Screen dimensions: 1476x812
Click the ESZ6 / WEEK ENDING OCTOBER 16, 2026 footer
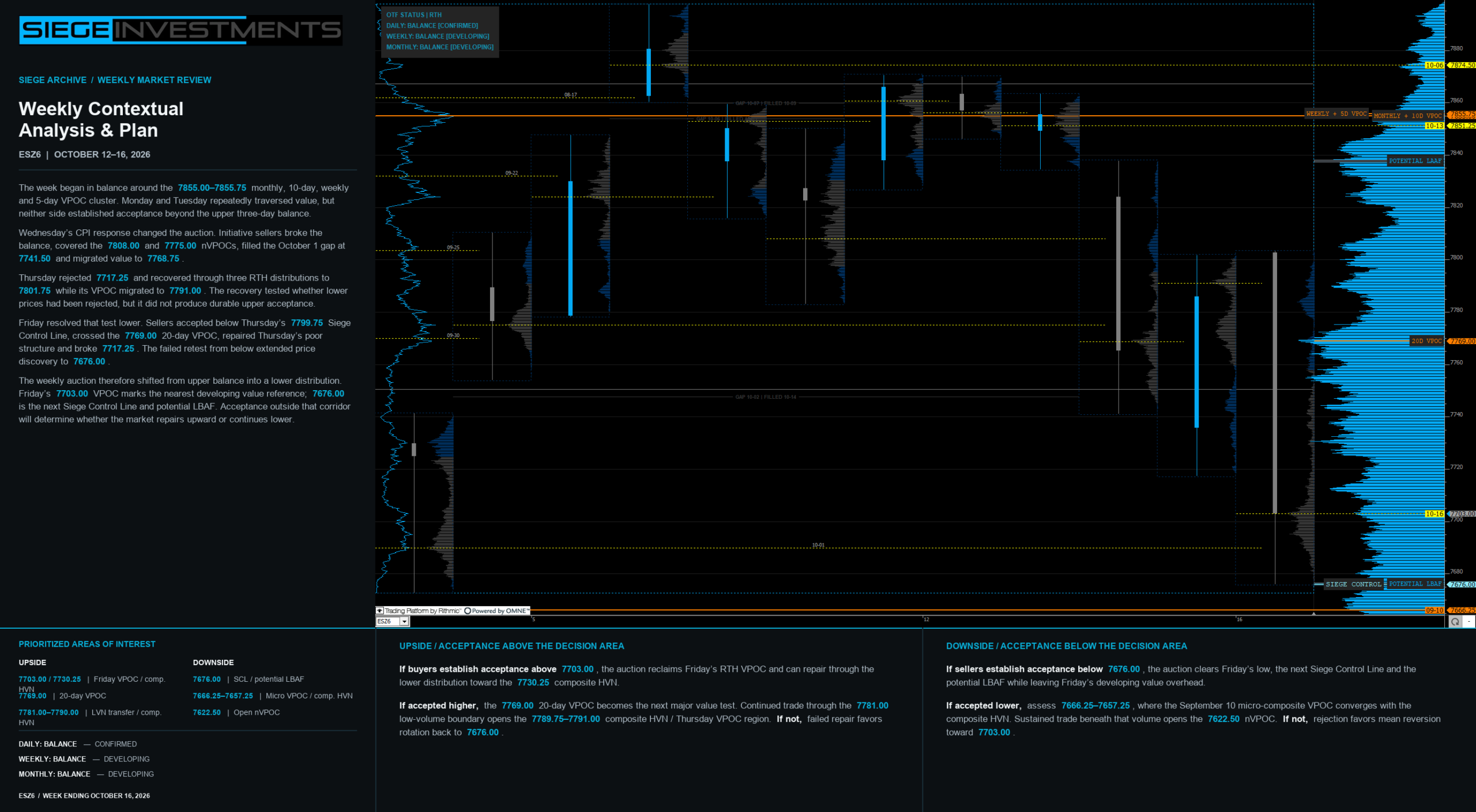coord(84,796)
